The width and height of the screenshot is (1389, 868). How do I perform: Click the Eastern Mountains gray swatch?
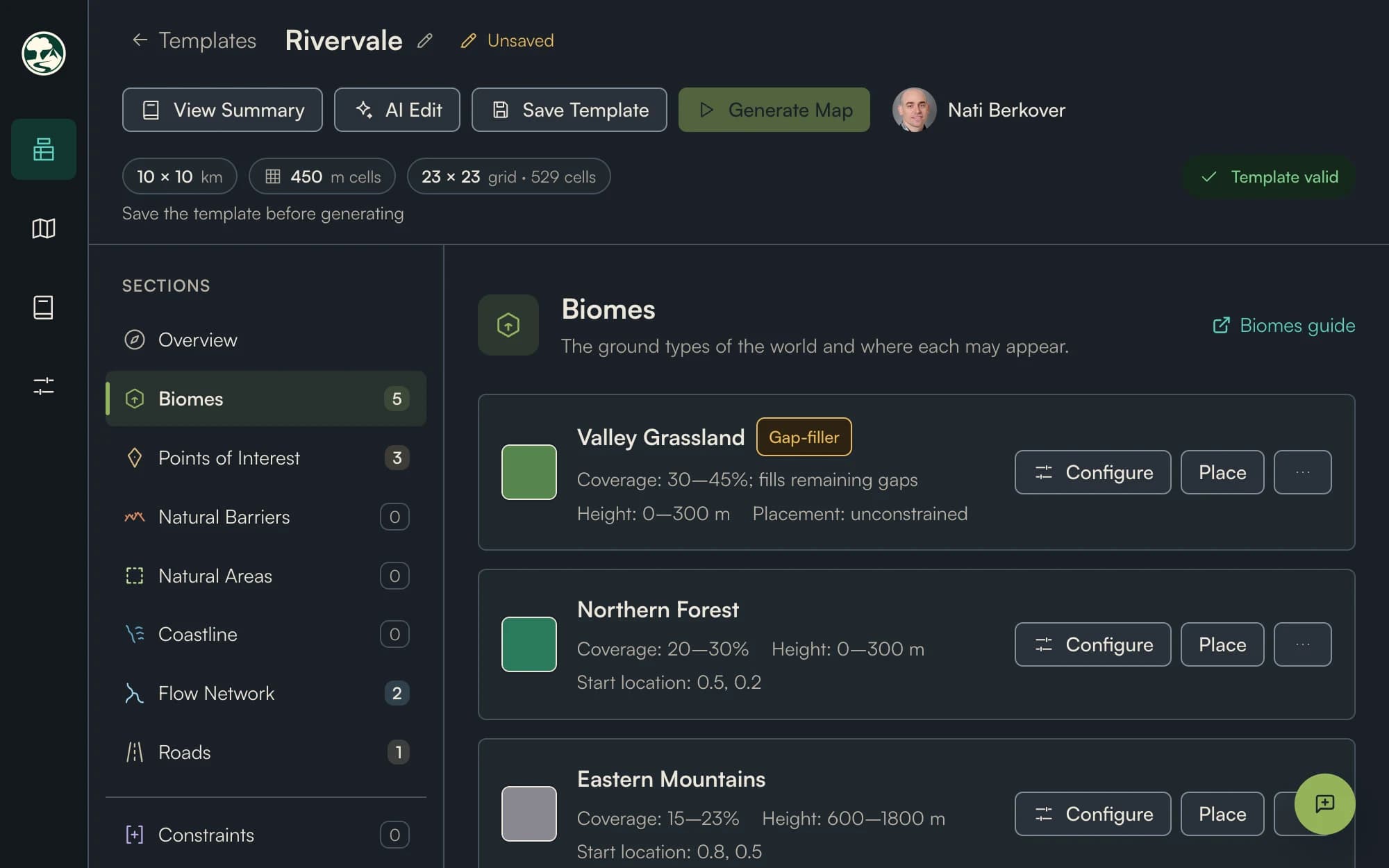(529, 814)
